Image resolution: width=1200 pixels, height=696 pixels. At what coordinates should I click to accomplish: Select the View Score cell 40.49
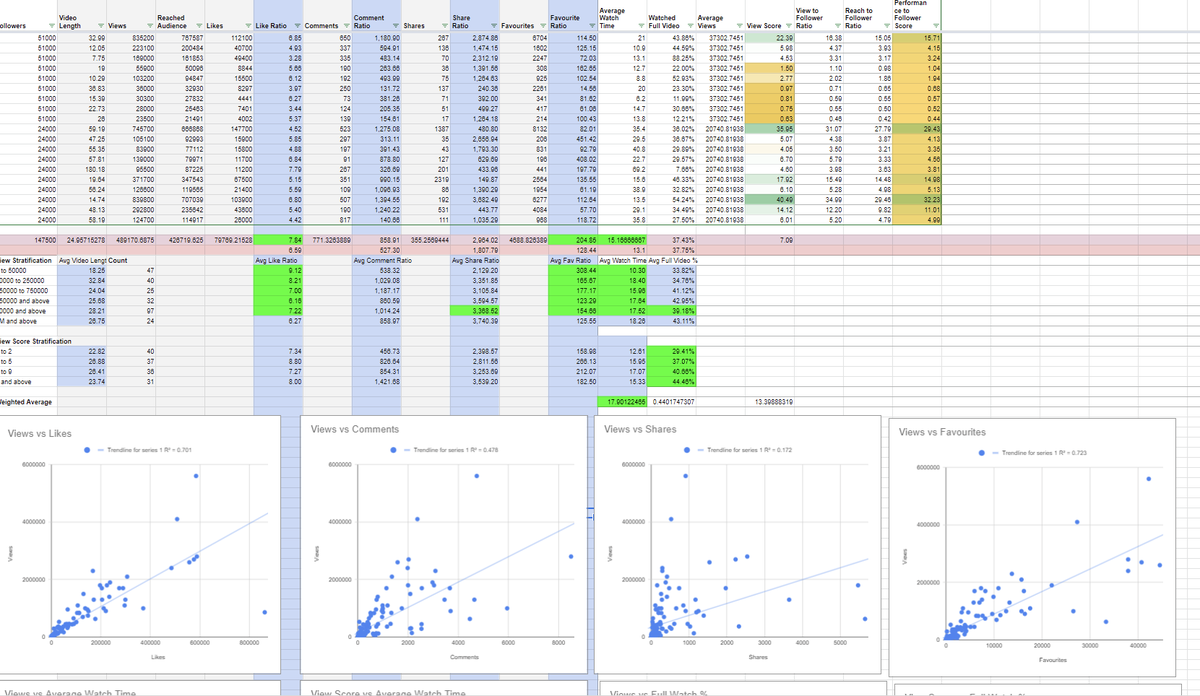coord(772,200)
